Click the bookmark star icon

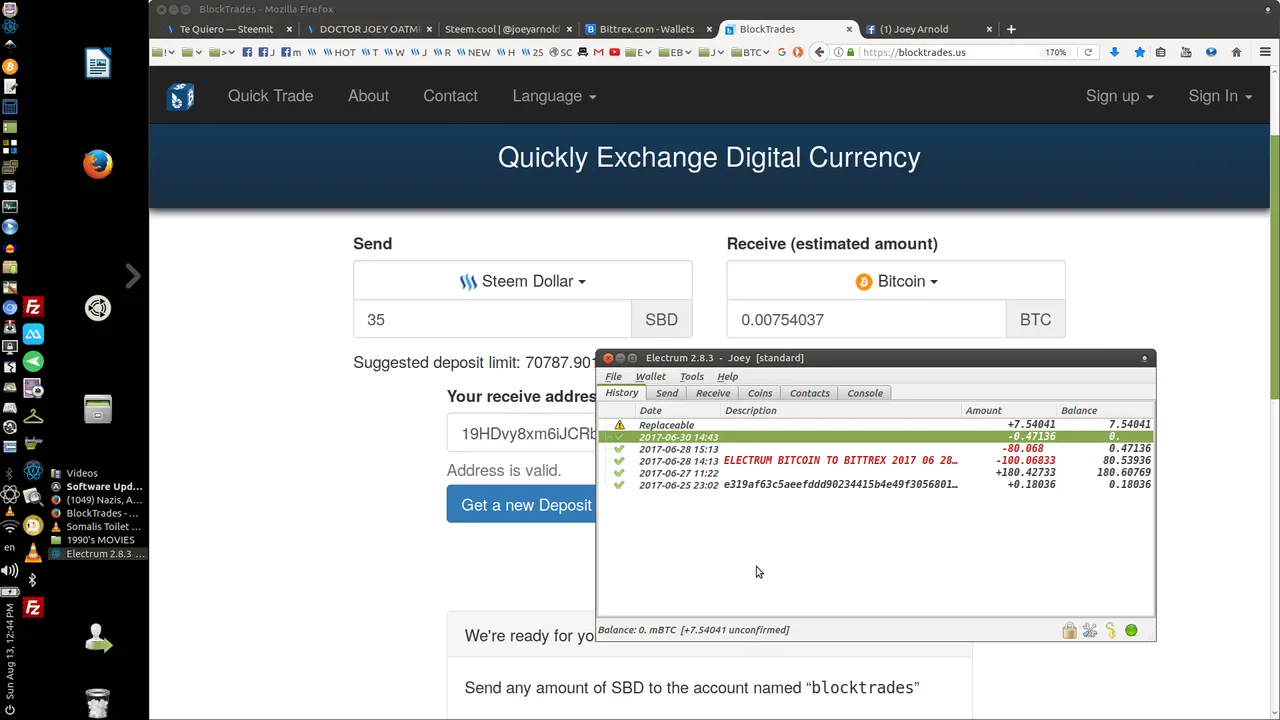coord(1139,52)
